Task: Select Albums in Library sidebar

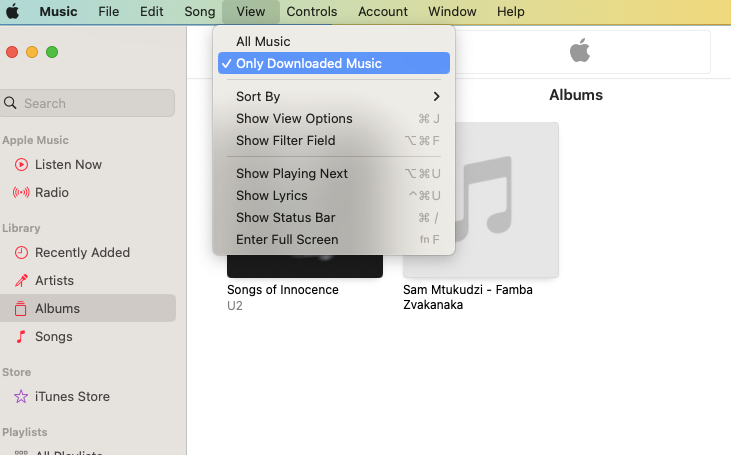Action: [88, 308]
